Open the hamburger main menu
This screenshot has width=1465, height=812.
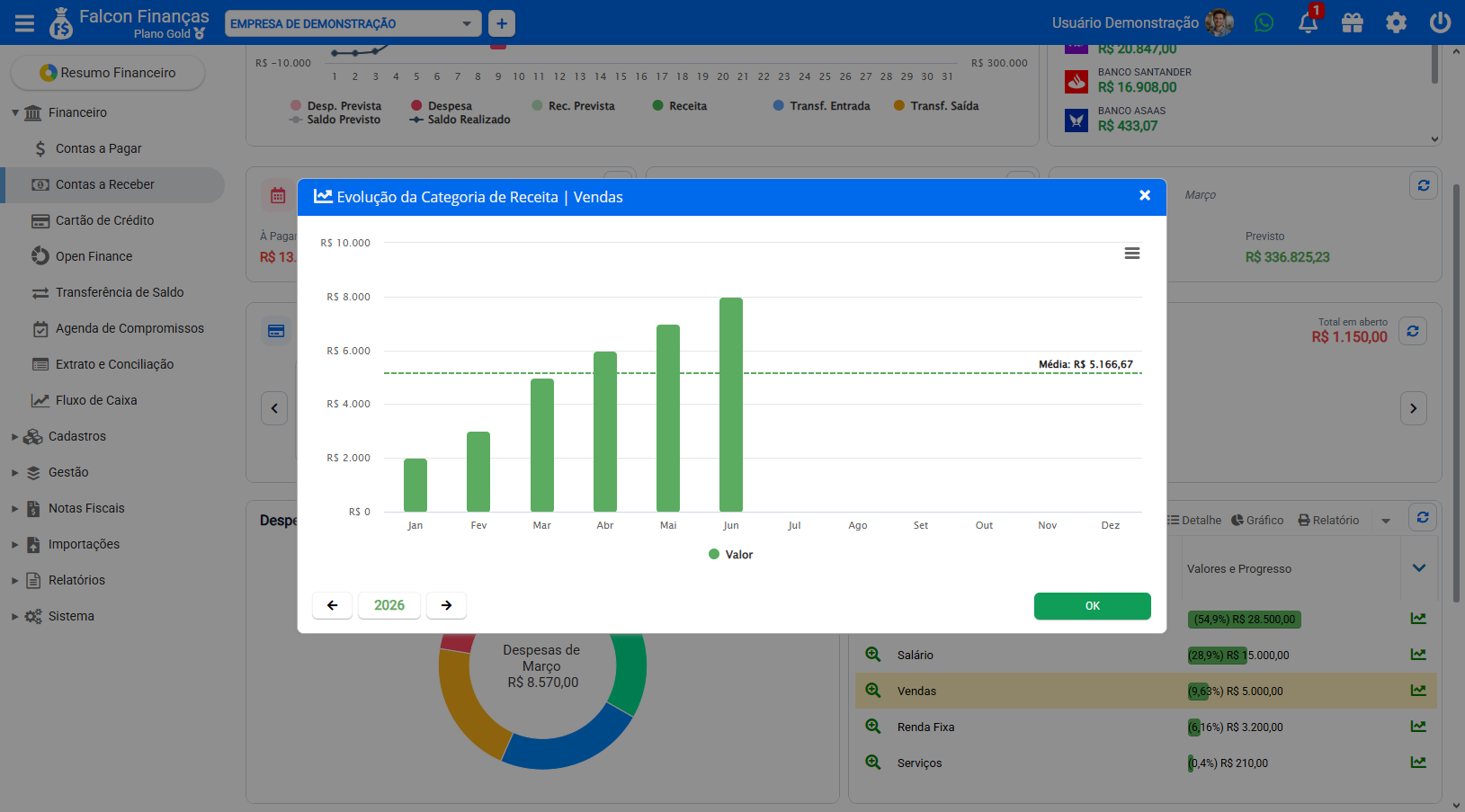24,22
